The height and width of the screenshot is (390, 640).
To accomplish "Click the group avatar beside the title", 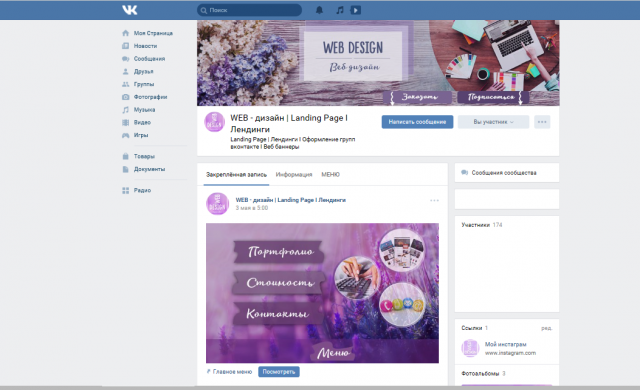I will pyautogui.click(x=214, y=122).
